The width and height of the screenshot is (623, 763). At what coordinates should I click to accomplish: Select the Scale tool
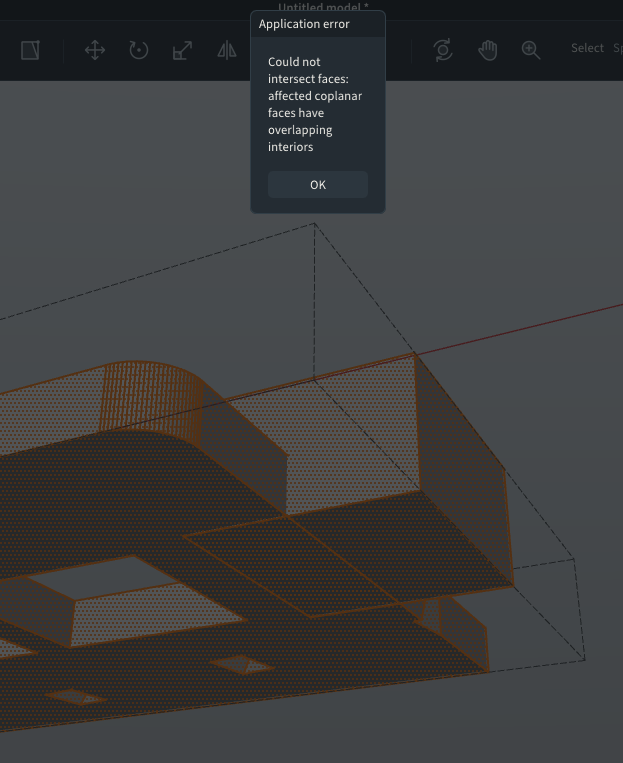tap(183, 50)
